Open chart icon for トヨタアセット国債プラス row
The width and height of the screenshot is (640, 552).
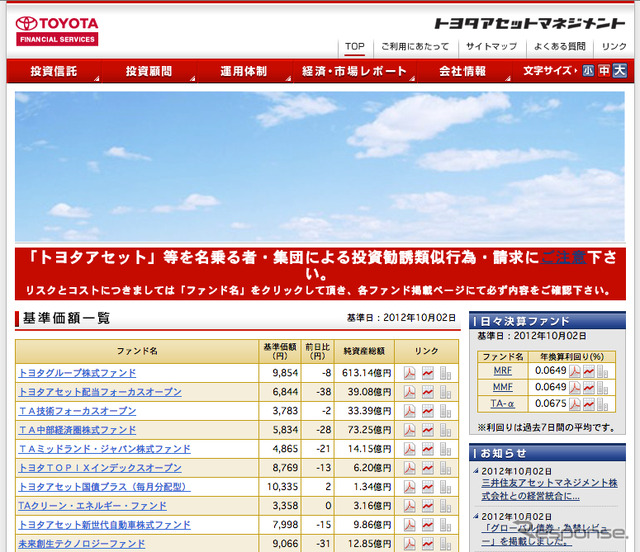(428, 487)
